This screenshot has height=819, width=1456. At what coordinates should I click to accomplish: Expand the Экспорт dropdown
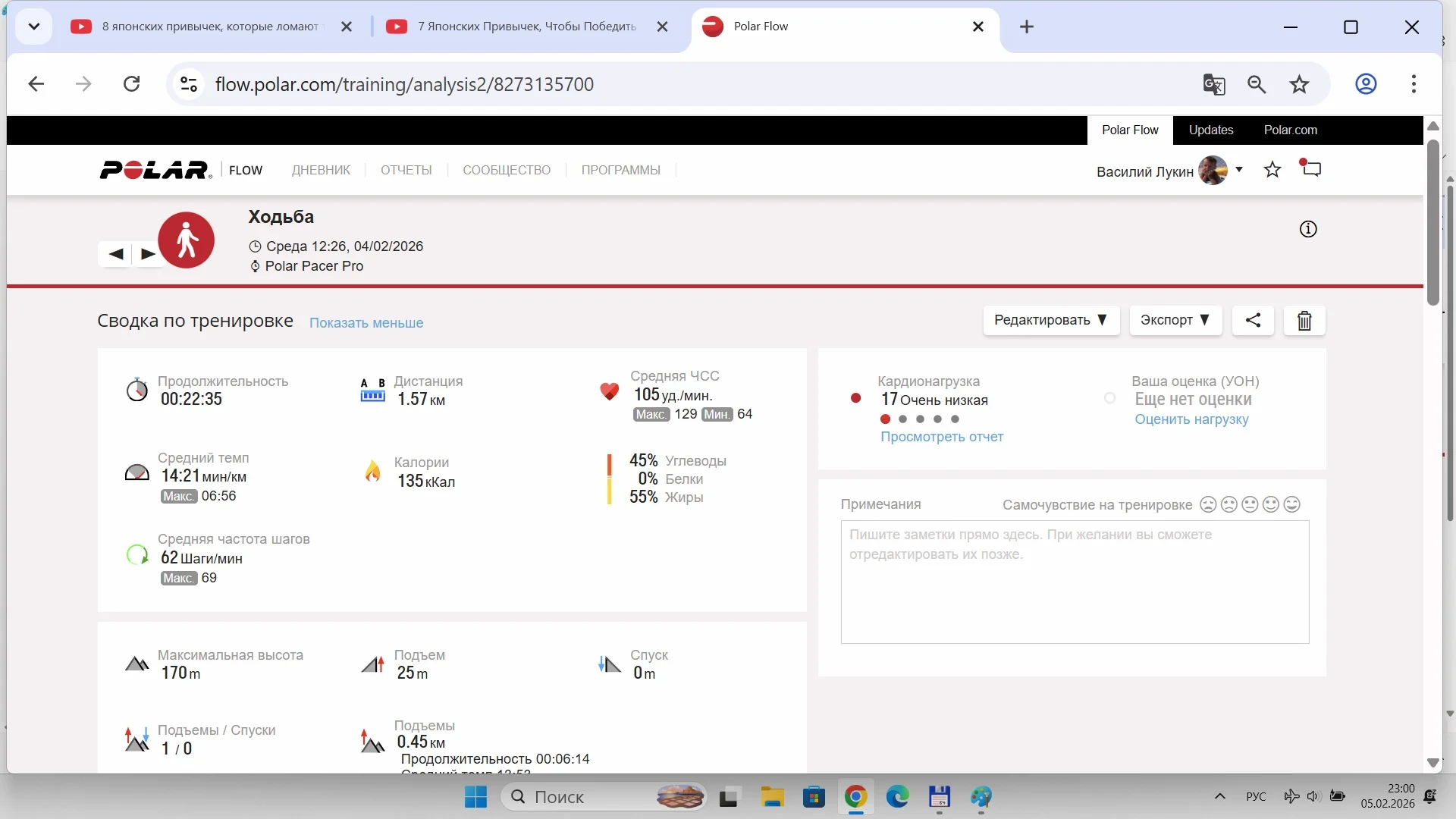[1175, 320]
